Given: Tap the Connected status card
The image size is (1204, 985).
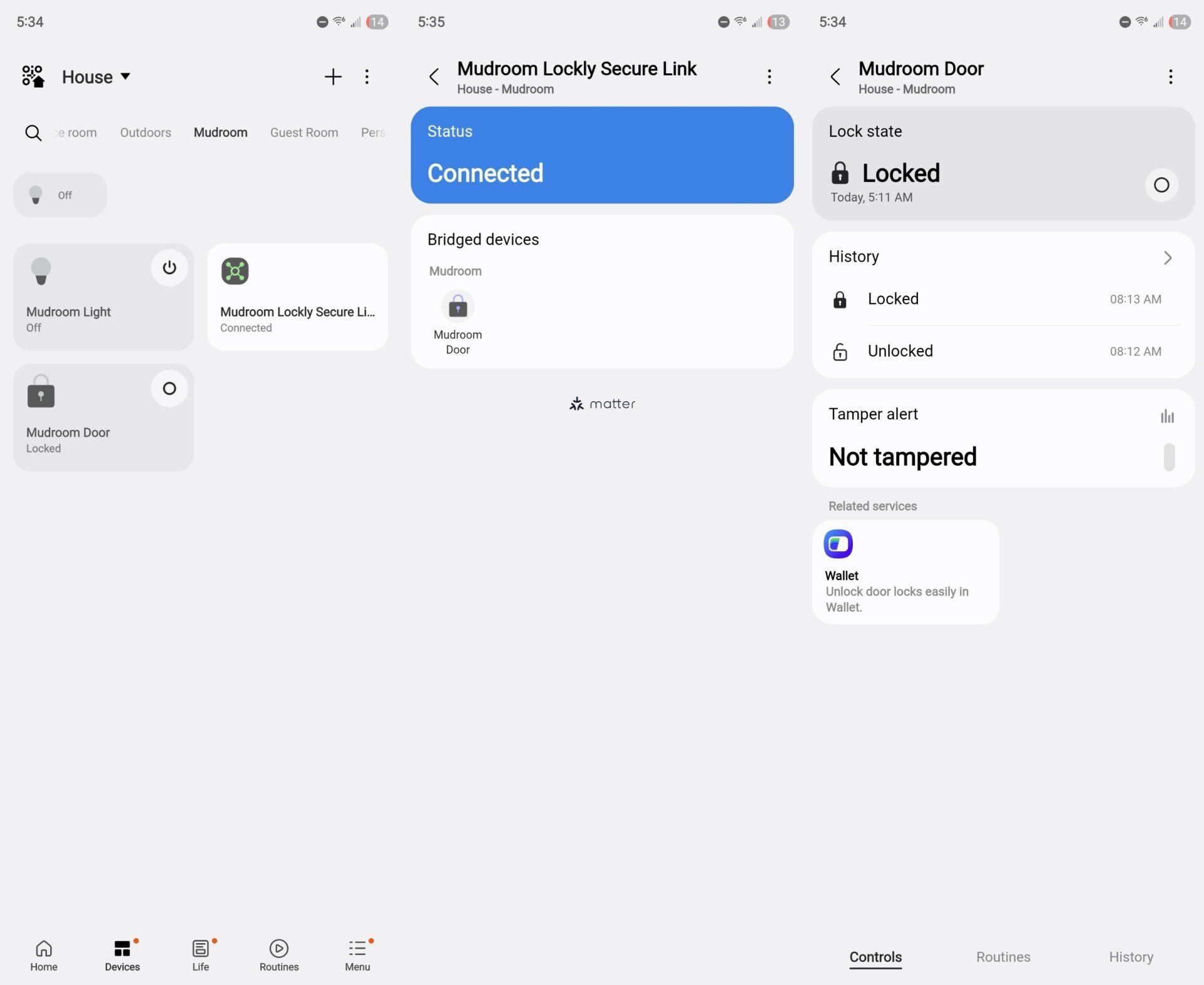Looking at the screenshot, I should (601, 155).
